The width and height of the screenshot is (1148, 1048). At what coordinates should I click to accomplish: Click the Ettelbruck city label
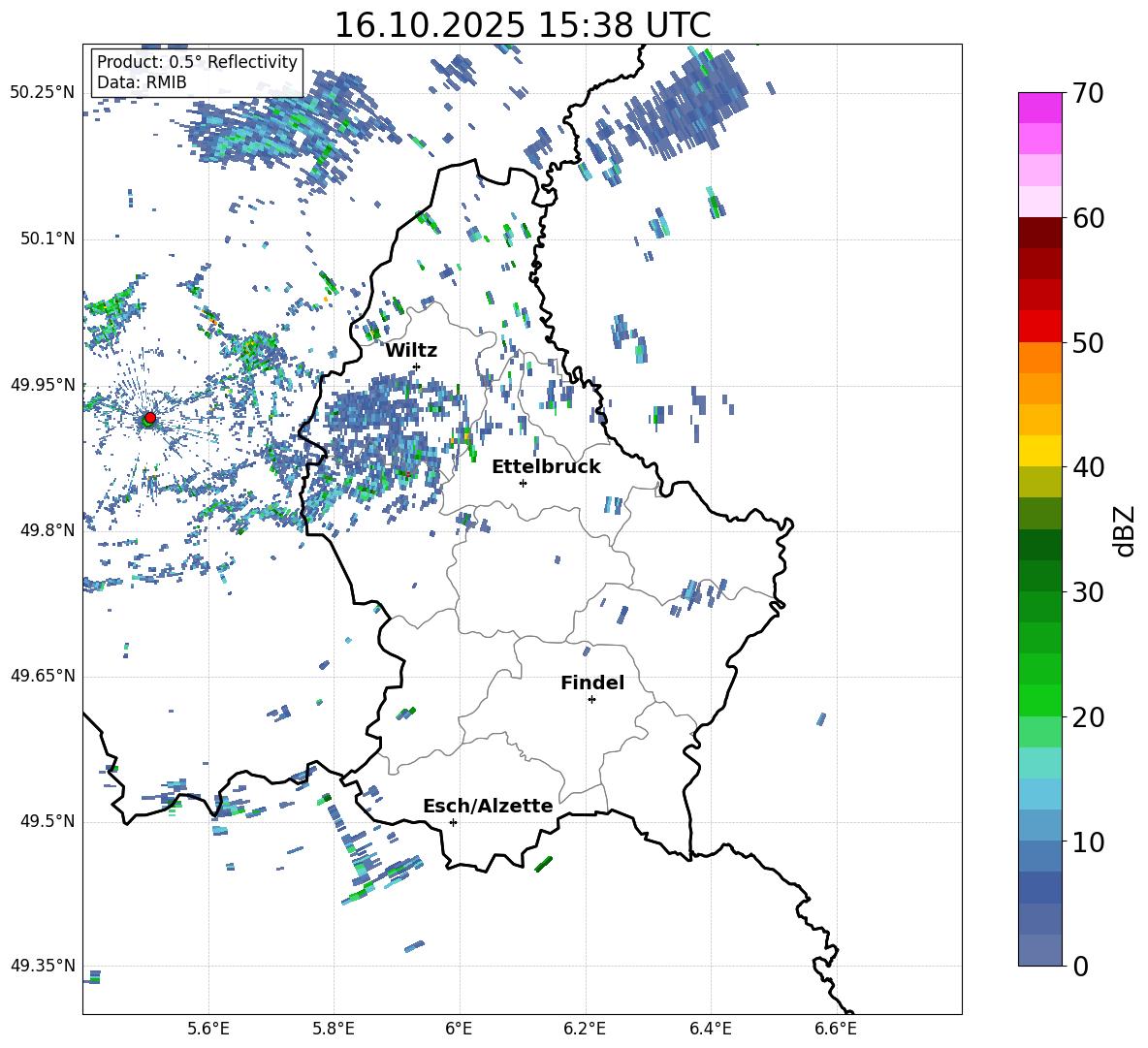[x=546, y=467]
